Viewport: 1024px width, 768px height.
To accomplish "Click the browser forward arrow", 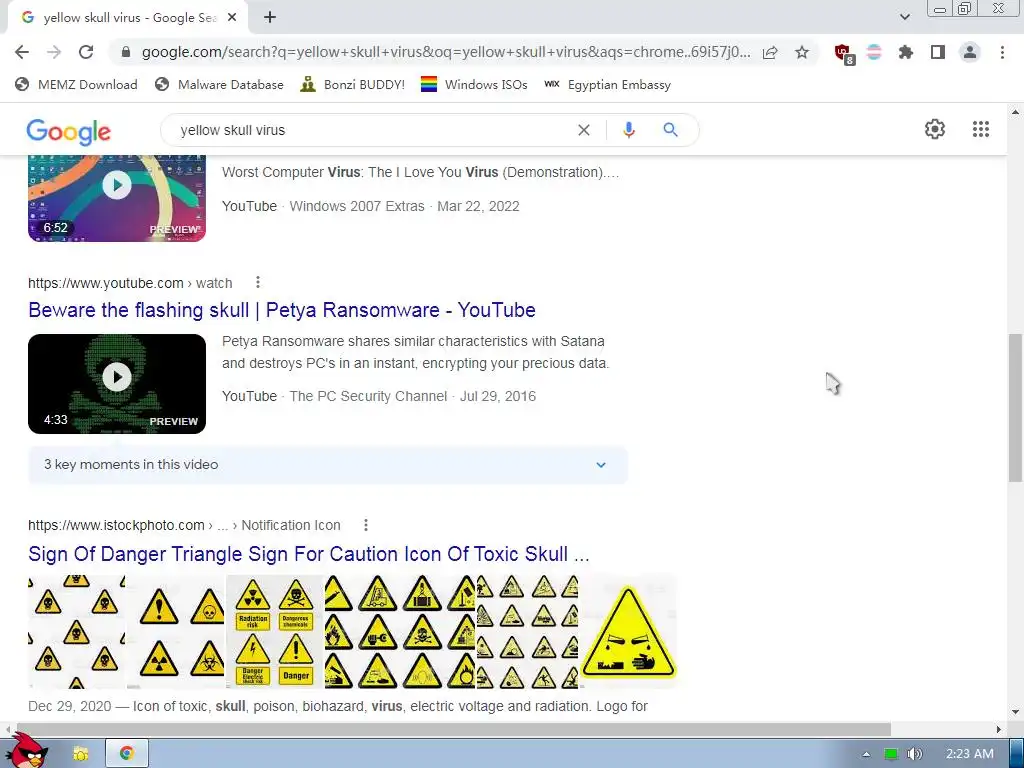I will pos(54,52).
